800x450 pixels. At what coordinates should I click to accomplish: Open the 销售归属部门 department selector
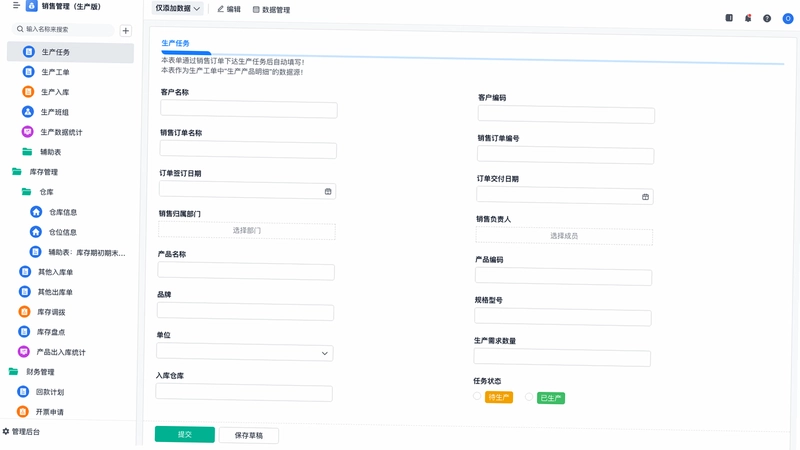247,231
